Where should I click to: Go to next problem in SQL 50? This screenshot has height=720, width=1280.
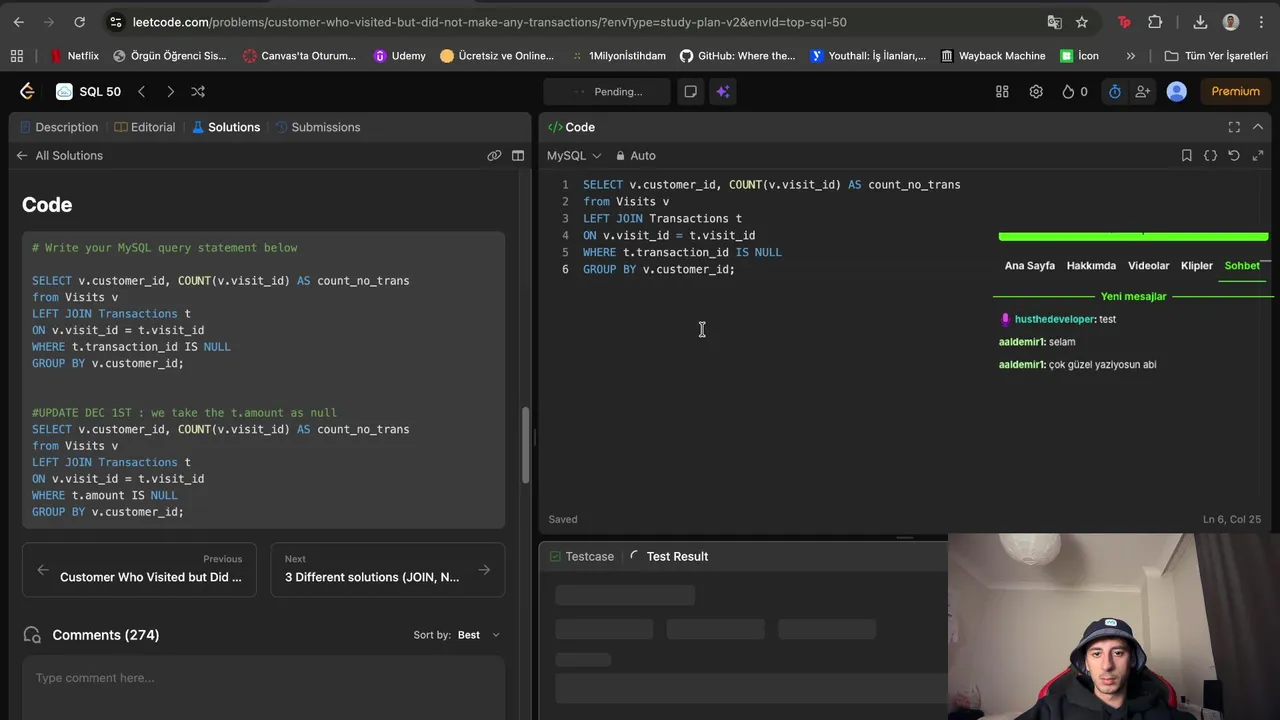(x=170, y=91)
